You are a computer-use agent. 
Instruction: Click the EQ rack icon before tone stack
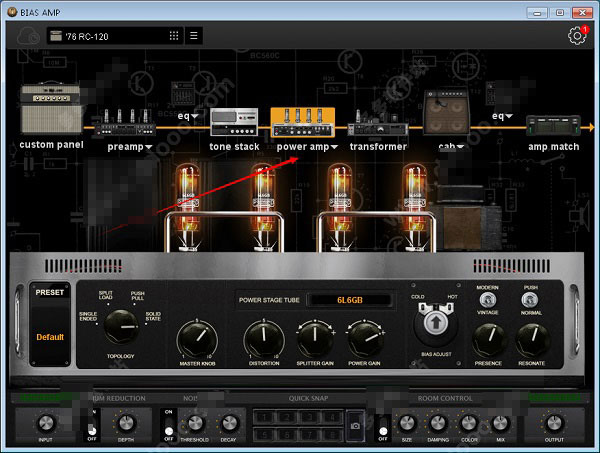pyautogui.click(x=183, y=94)
